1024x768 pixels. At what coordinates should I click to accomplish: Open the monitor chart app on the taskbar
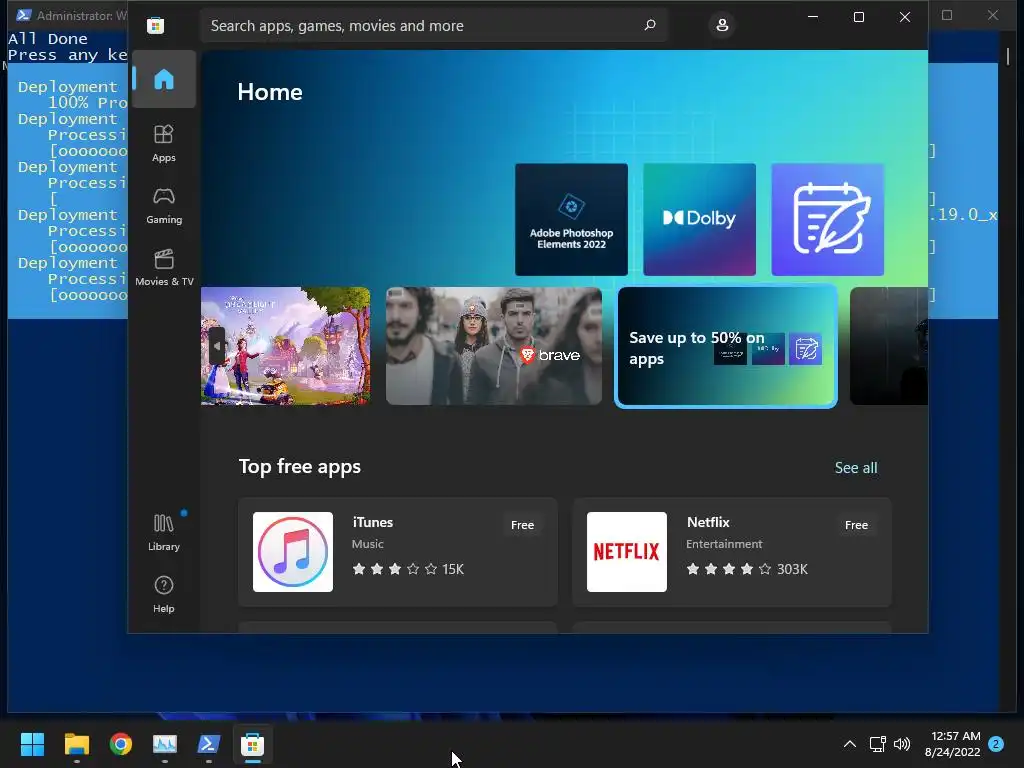(x=165, y=744)
